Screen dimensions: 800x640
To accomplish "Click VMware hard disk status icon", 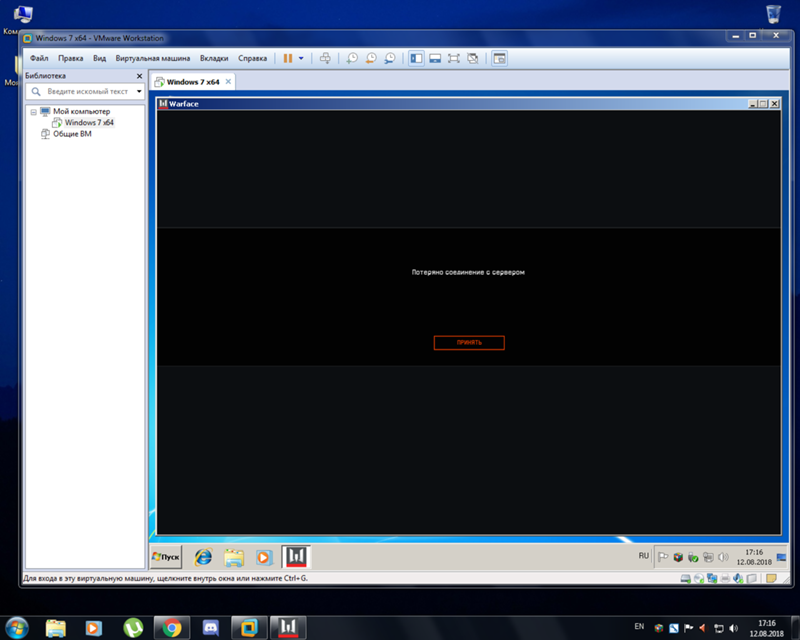I will 686,578.
